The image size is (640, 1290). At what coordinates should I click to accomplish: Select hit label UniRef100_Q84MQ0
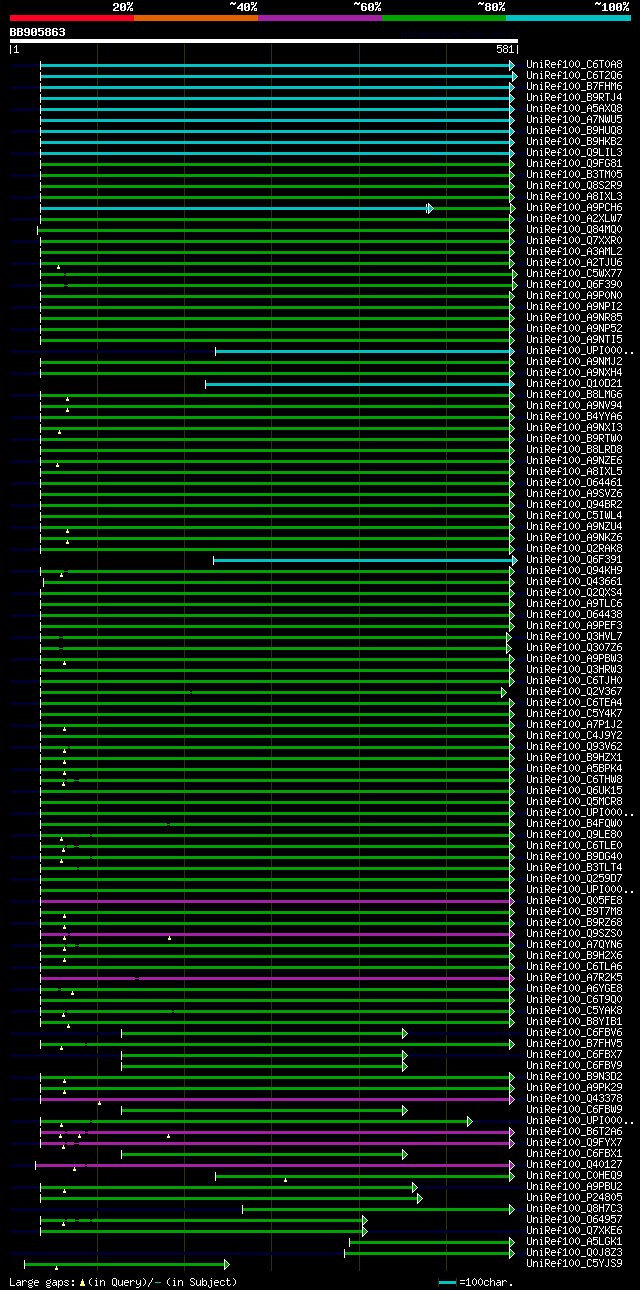tap(574, 229)
